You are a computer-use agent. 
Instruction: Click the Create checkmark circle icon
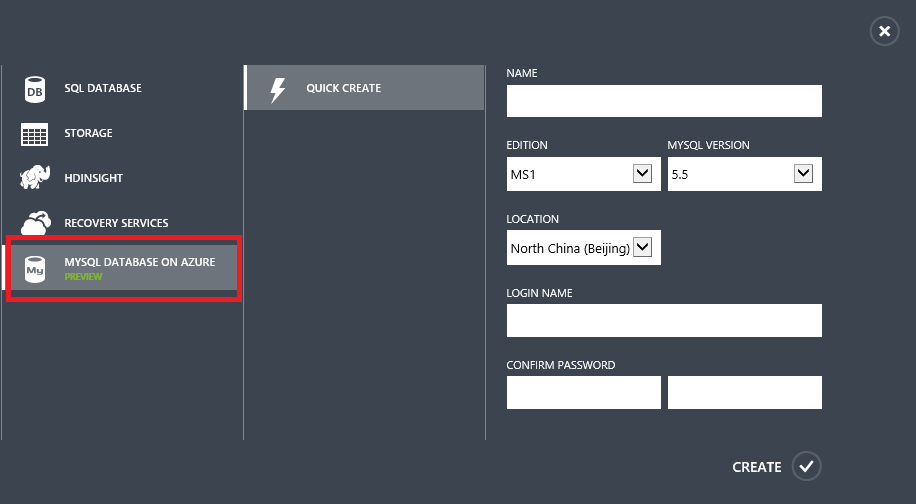806,466
